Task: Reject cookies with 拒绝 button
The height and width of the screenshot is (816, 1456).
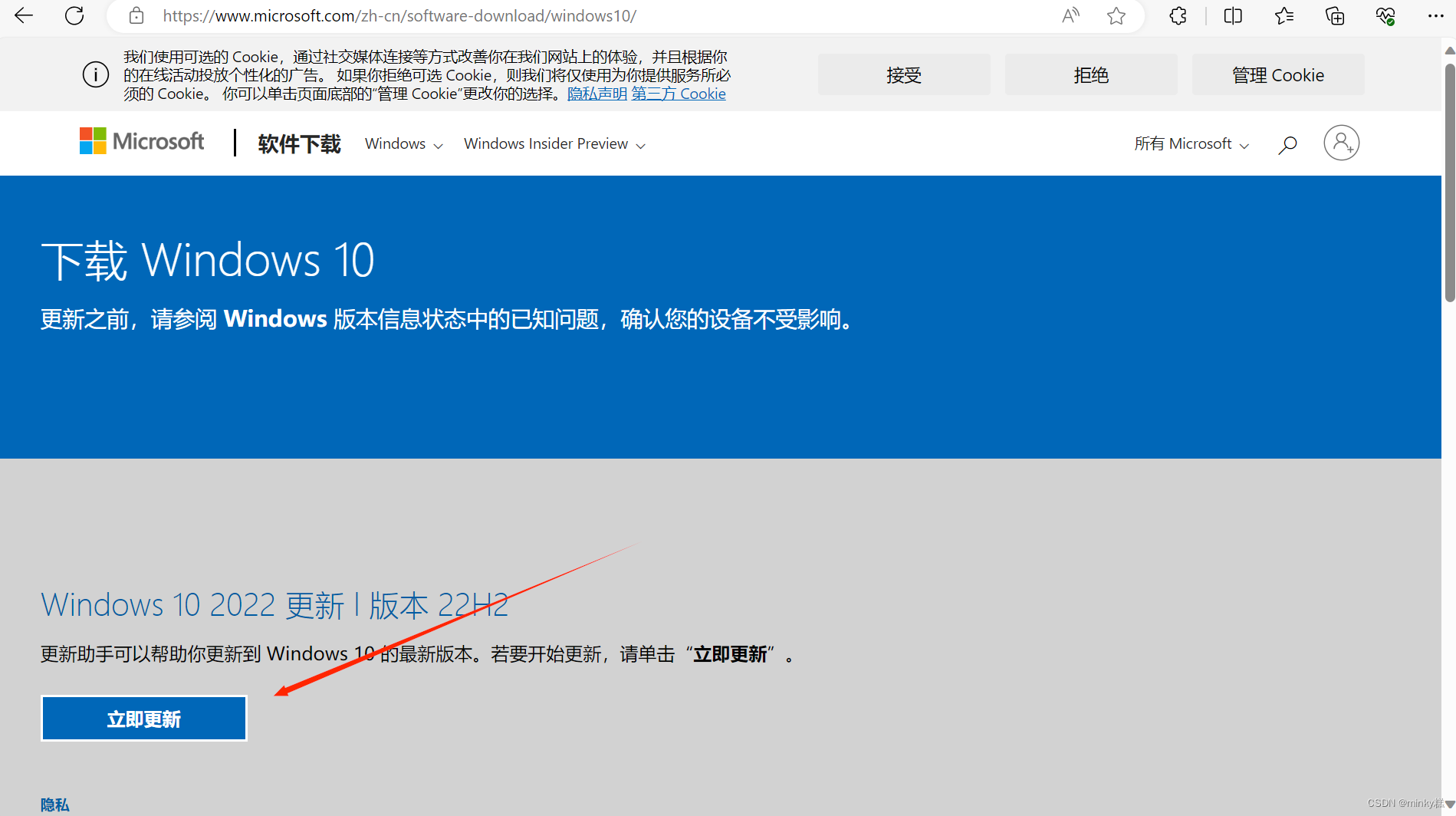Action: click(1091, 74)
